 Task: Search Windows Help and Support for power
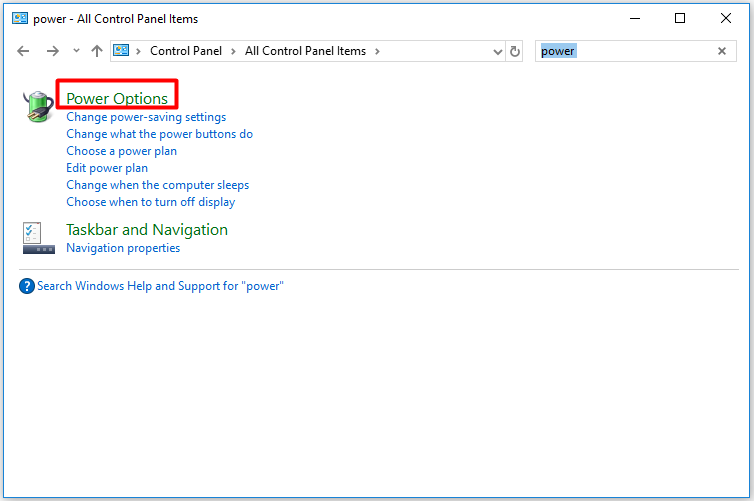161,286
